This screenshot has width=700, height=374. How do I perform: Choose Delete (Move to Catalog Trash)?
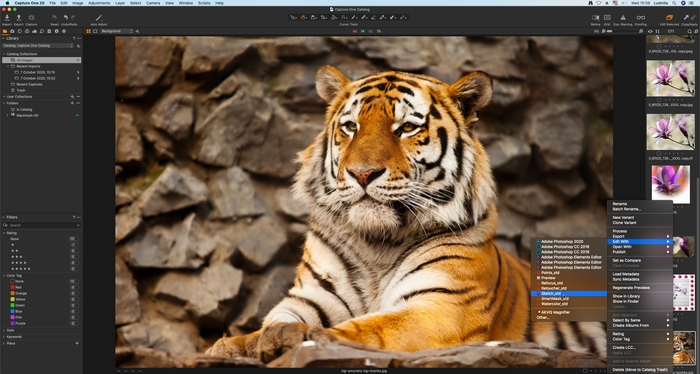640,370
